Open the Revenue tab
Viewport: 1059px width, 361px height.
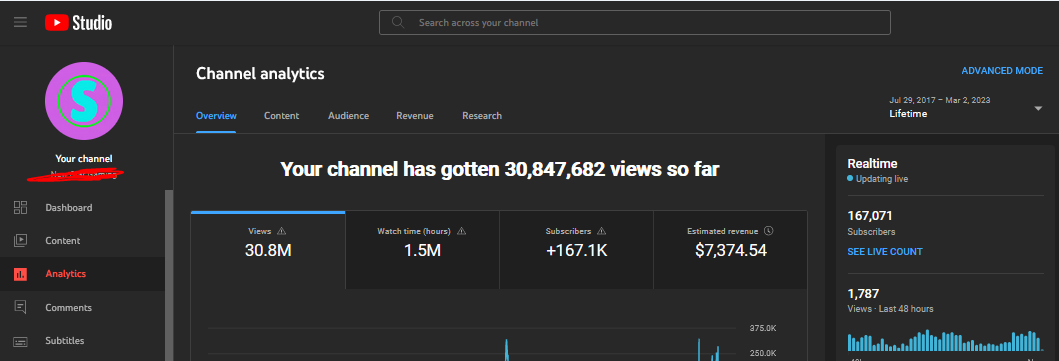[415, 116]
